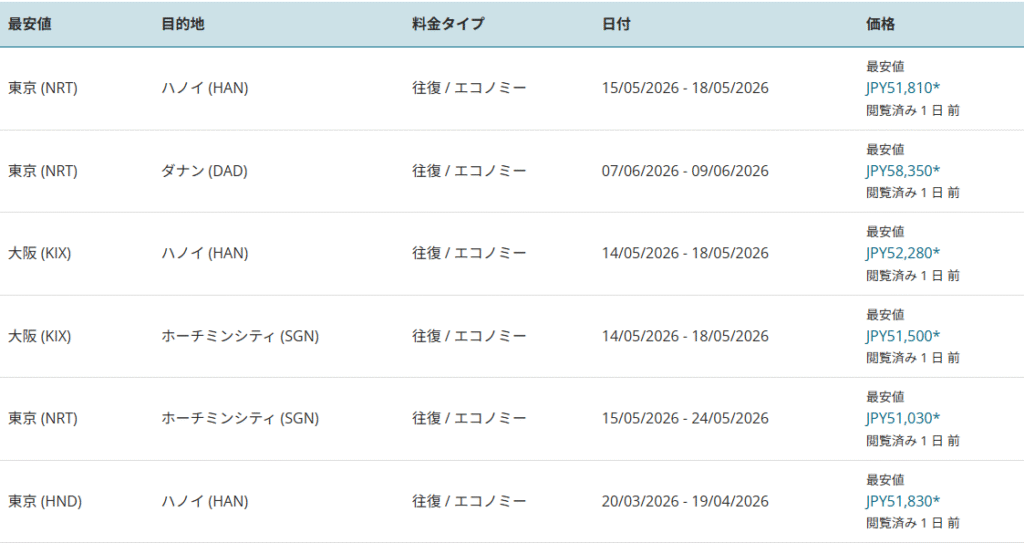Screen dimensions: 1024x543
Task: Click the JPY51,500 fare link
Action: (x=902, y=336)
